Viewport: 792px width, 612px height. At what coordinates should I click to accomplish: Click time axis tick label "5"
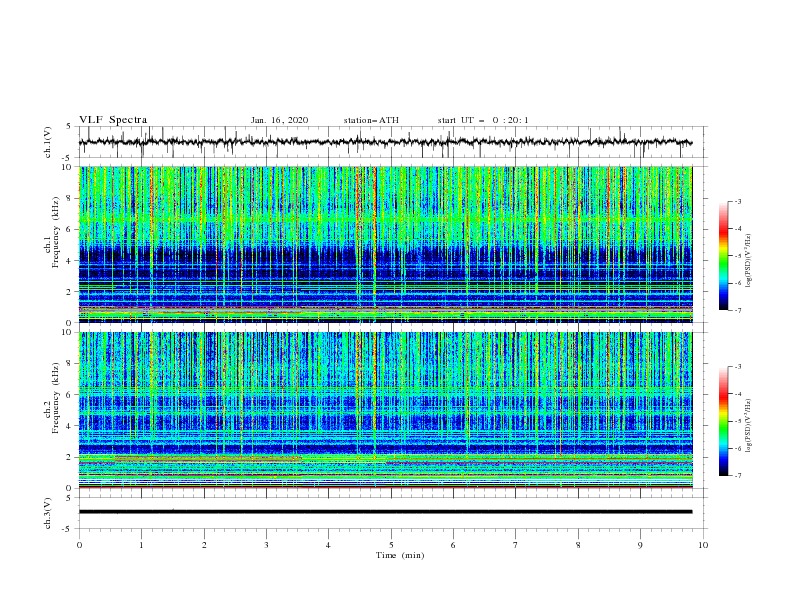click(391, 545)
